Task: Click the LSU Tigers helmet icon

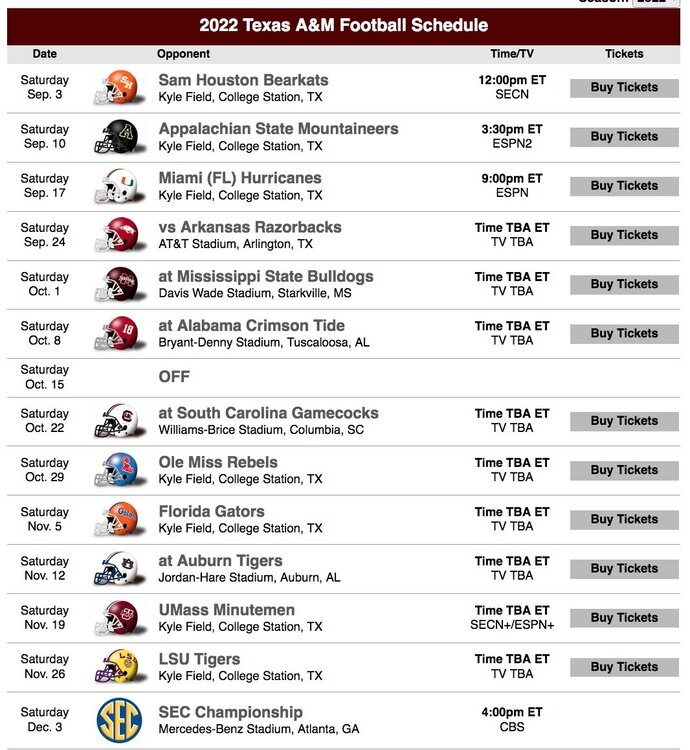Action: 116,667
